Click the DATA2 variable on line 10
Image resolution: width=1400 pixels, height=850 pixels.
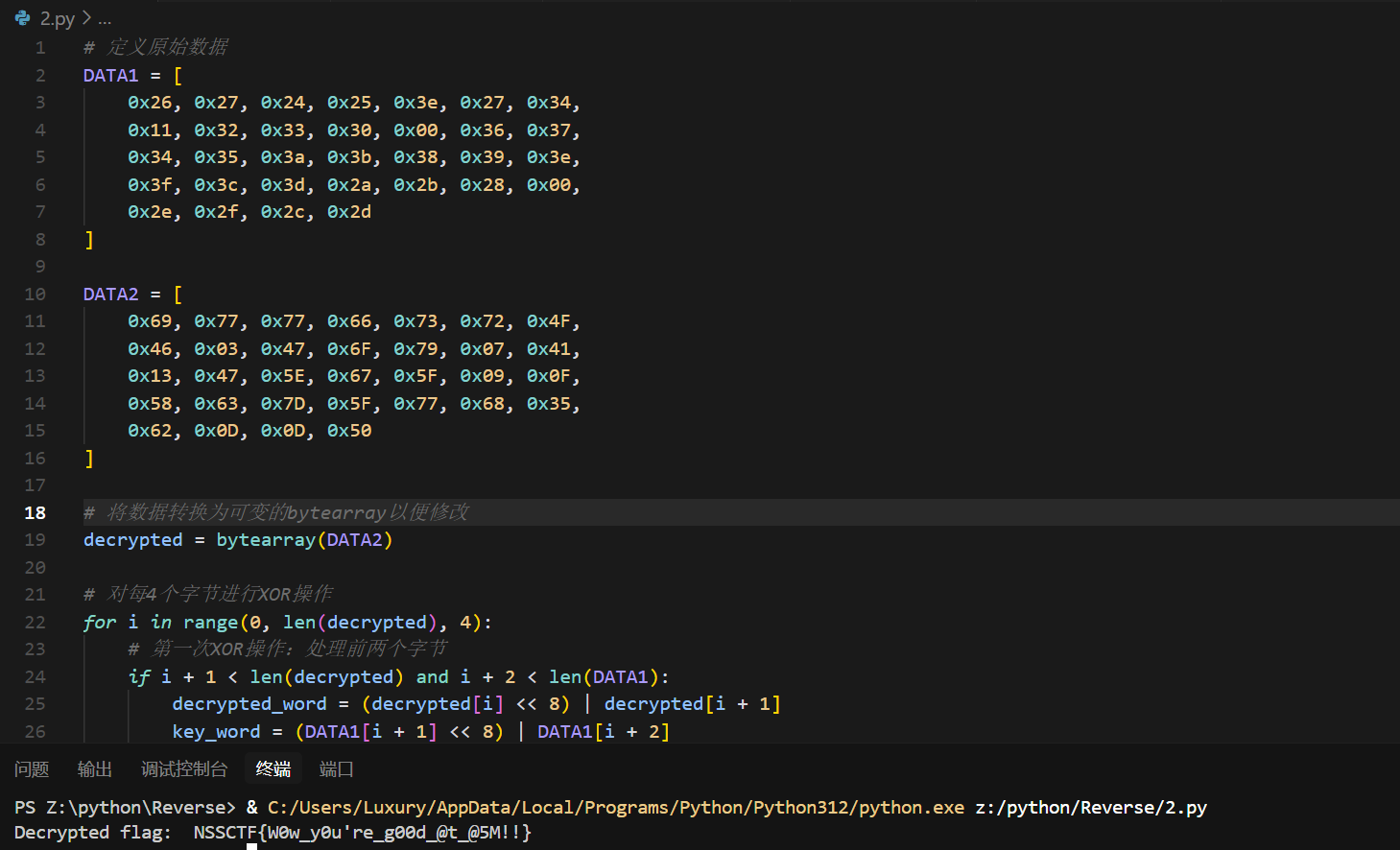tap(109, 294)
